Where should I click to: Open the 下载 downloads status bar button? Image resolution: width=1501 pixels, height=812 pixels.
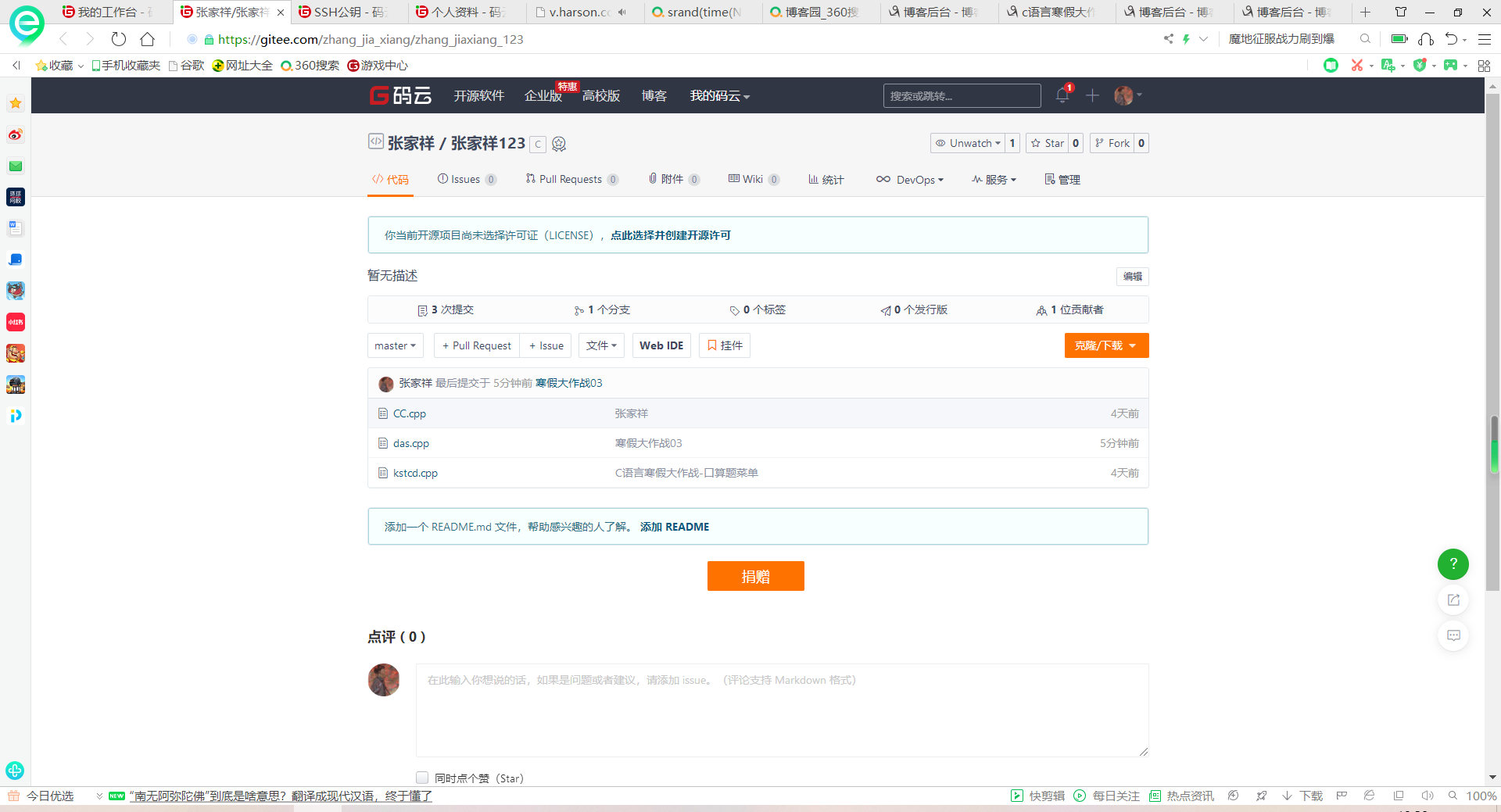tap(1302, 796)
